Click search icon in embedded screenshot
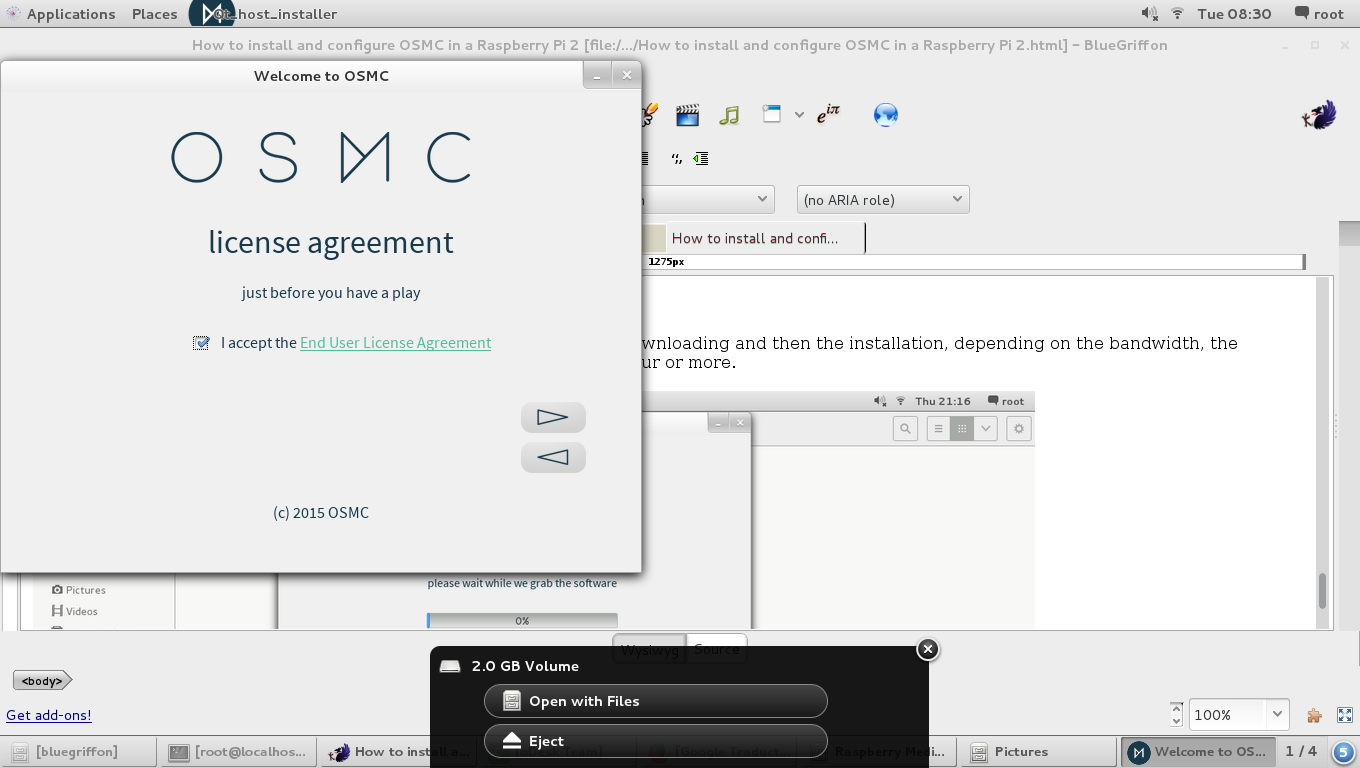Screen dimensions: 1360x768 [x=905, y=429]
